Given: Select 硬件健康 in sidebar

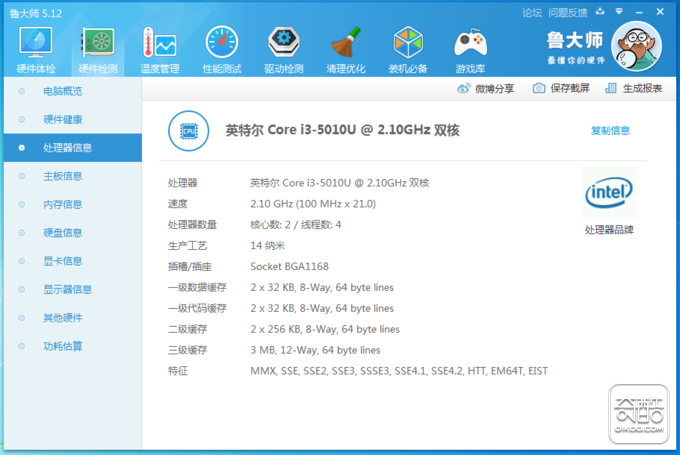Looking at the screenshot, I should [73, 119].
